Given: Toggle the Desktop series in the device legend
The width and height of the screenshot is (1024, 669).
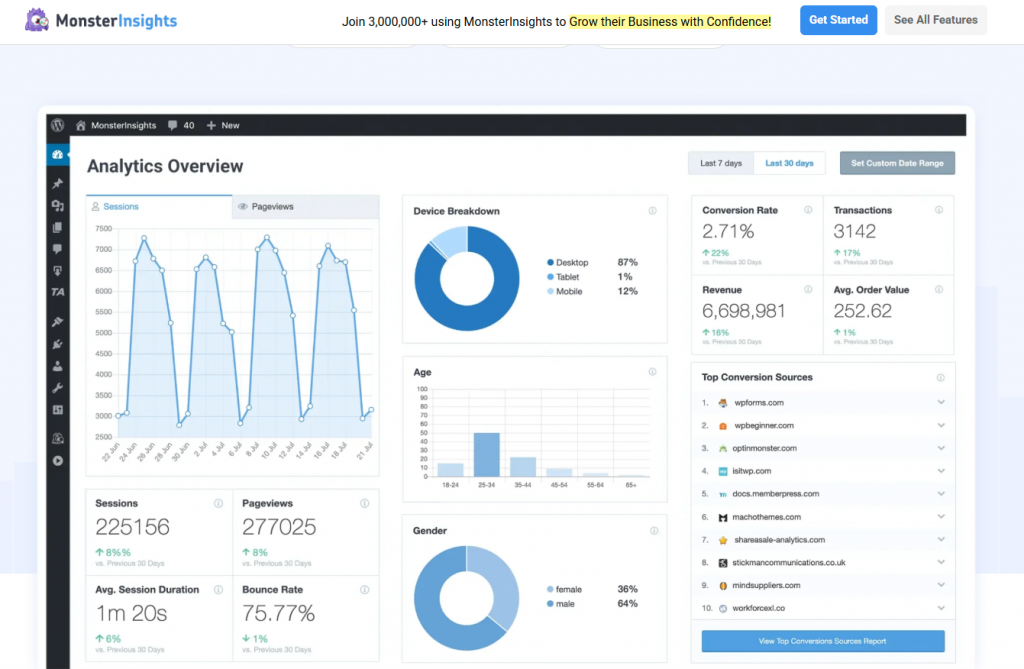Looking at the screenshot, I should (x=569, y=263).
